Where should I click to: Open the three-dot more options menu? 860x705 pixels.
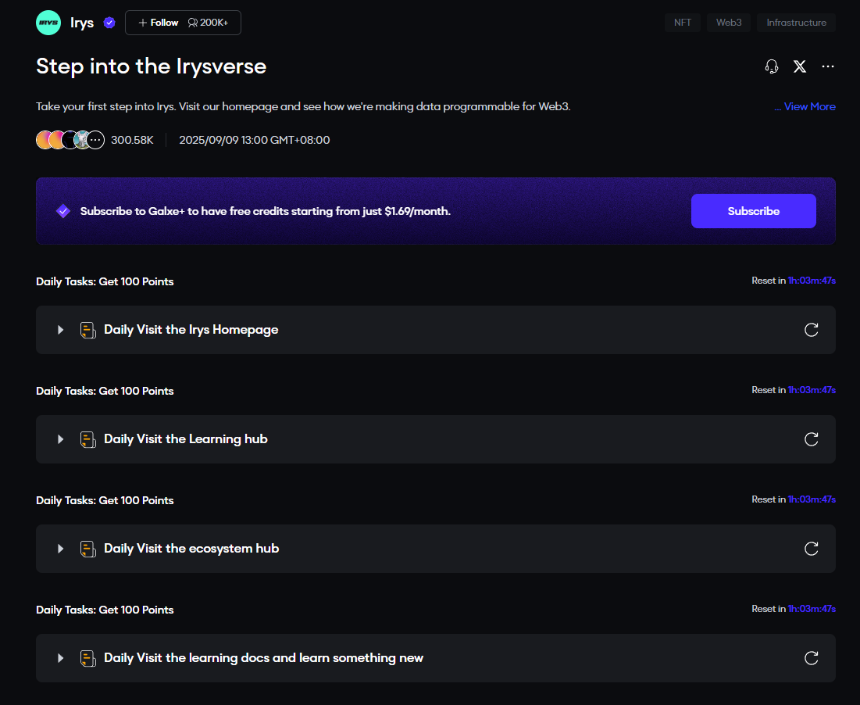827,66
